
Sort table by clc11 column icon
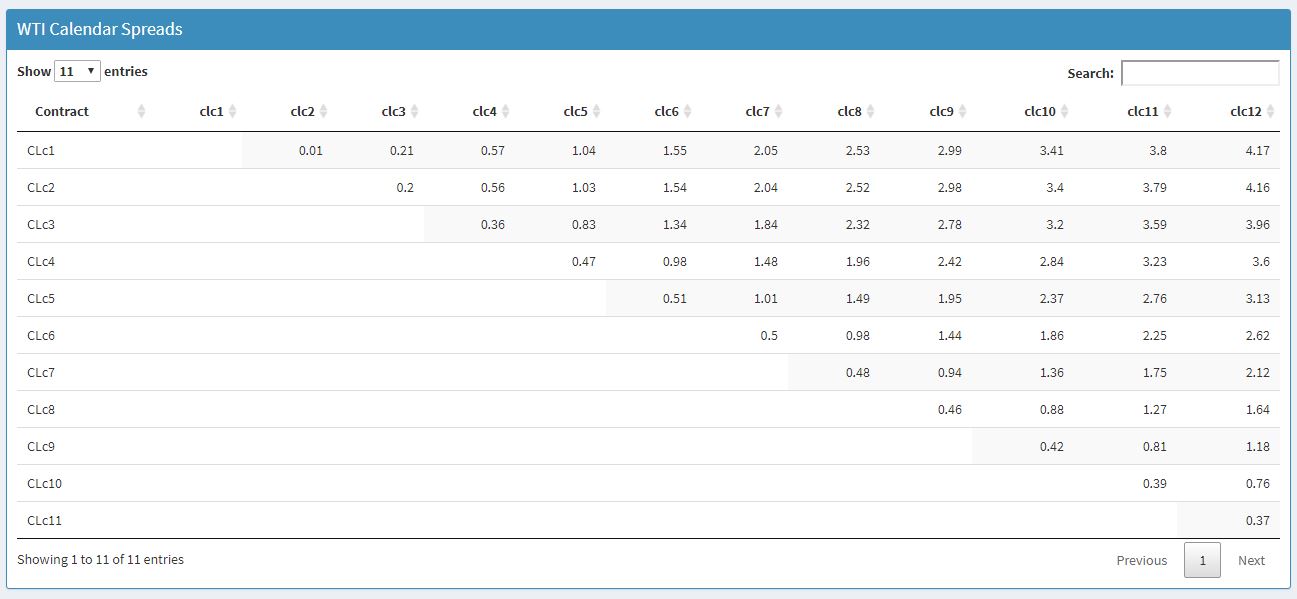click(x=1167, y=111)
